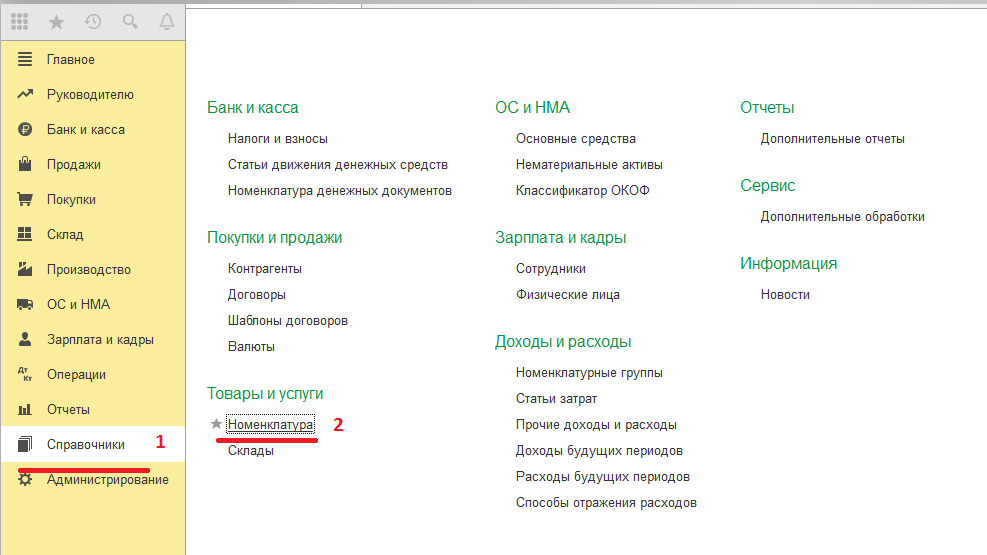
Task: Open Нематериальные активы link
Action: 589,164
